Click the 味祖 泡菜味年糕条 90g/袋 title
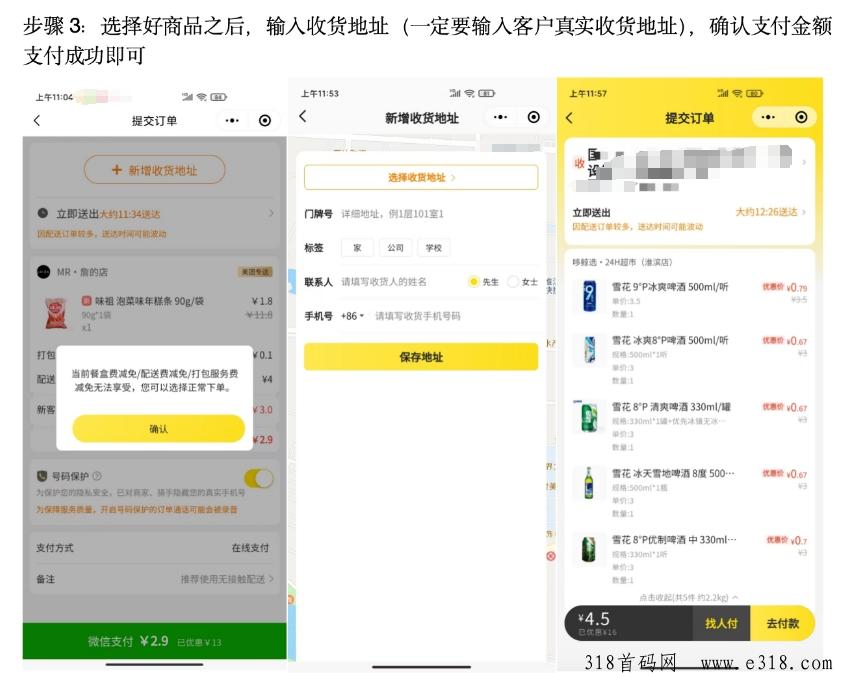Viewport: 845px width, 673px height. [x=149, y=301]
